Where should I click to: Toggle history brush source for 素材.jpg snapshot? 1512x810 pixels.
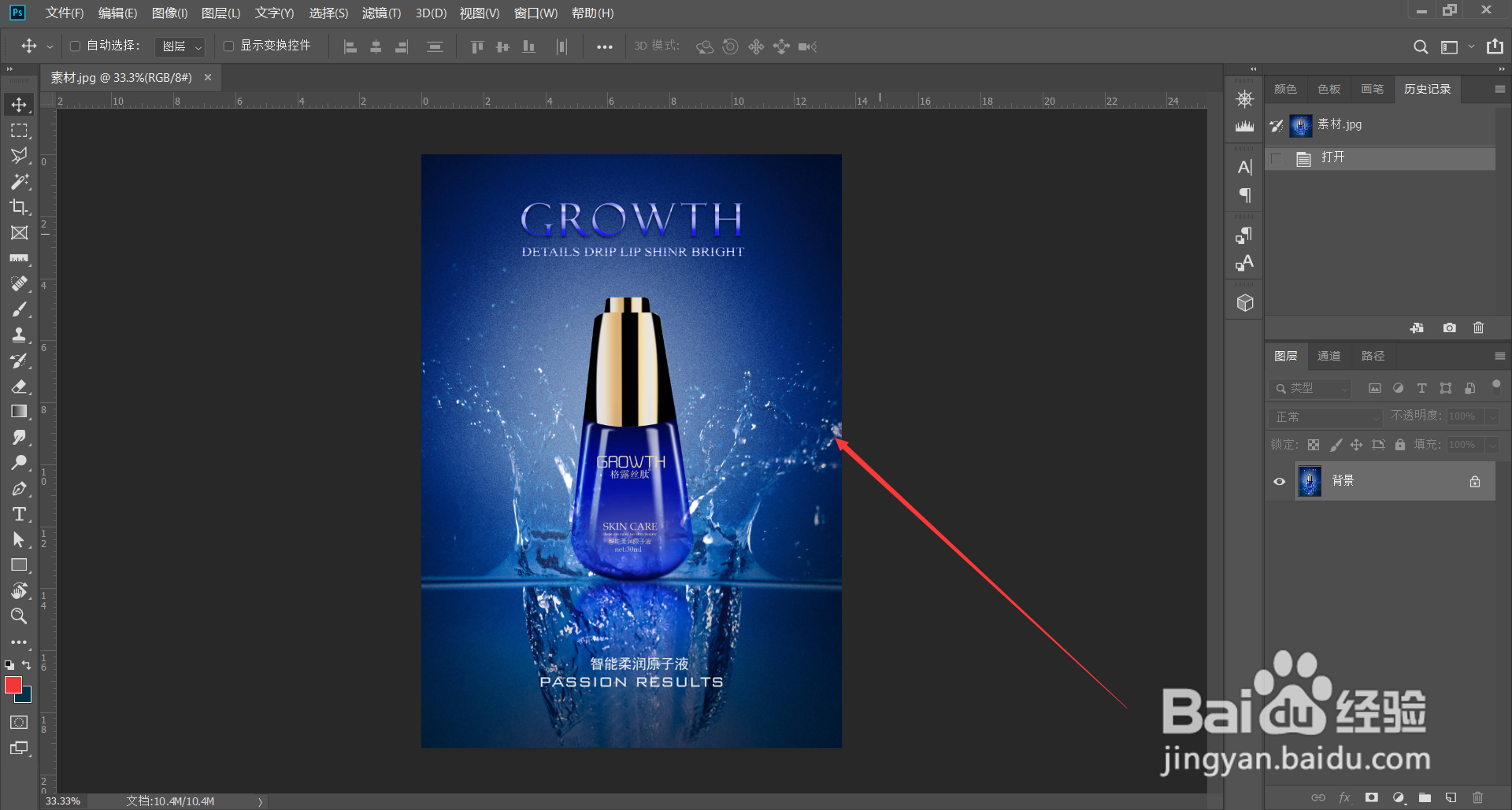[1277, 126]
